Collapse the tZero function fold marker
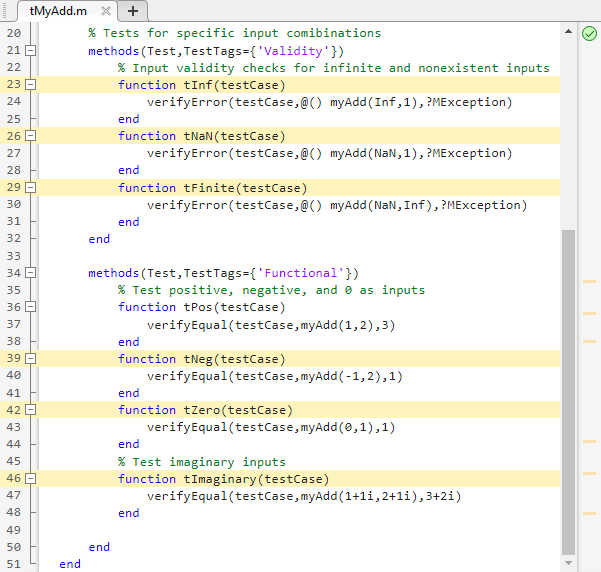The width and height of the screenshot is (601, 572). tap(30, 410)
